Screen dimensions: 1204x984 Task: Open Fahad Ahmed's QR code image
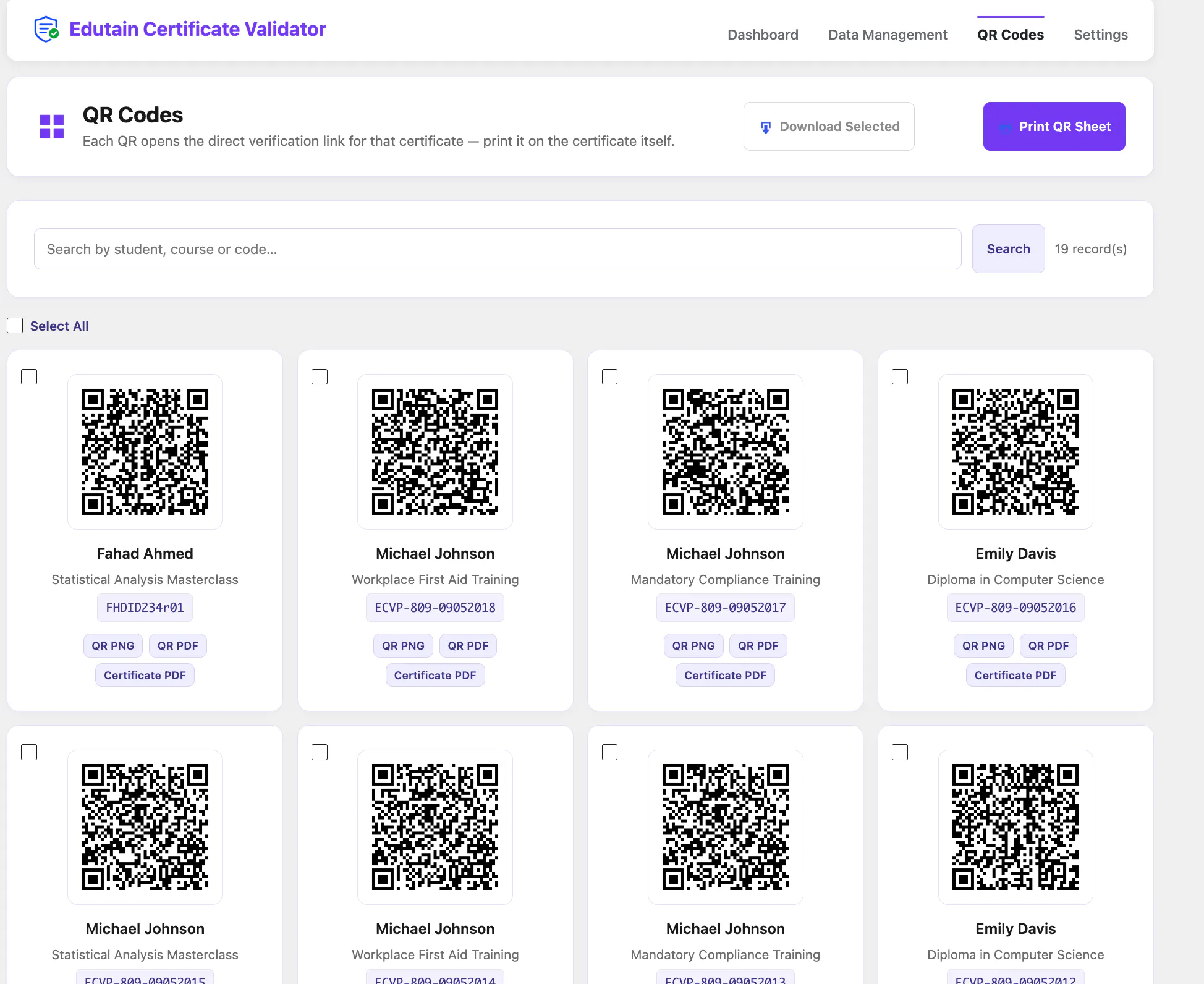tap(145, 452)
